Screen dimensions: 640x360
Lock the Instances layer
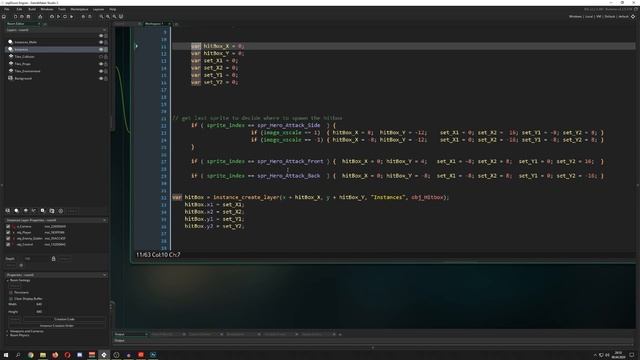(106, 49)
